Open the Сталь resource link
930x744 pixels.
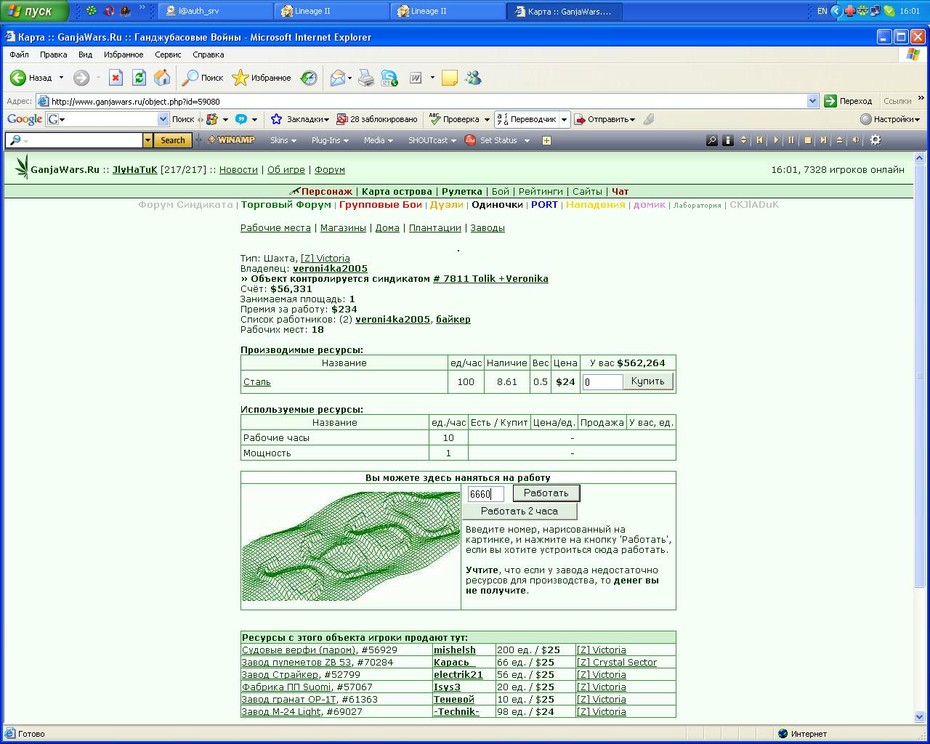point(257,382)
